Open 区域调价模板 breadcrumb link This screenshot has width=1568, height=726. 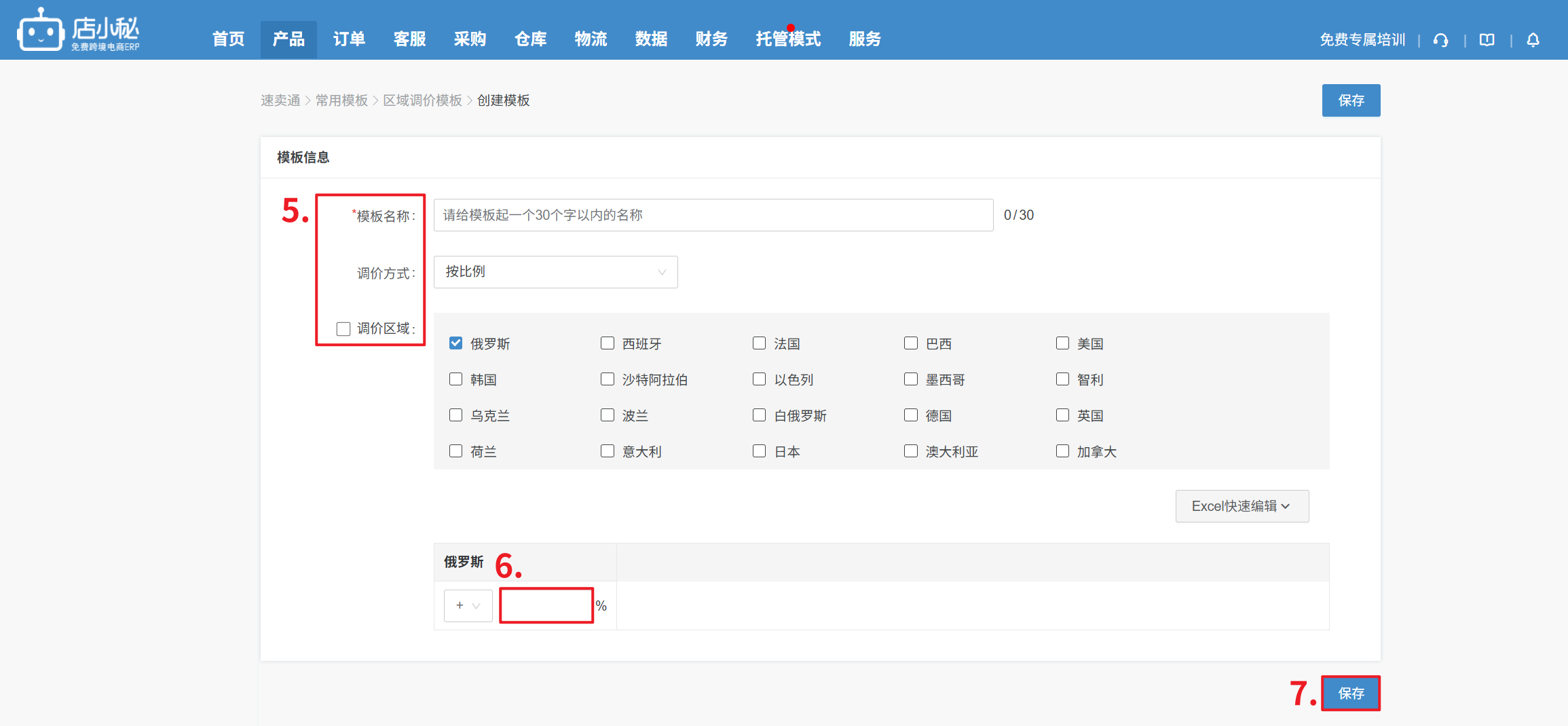point(422,100)
